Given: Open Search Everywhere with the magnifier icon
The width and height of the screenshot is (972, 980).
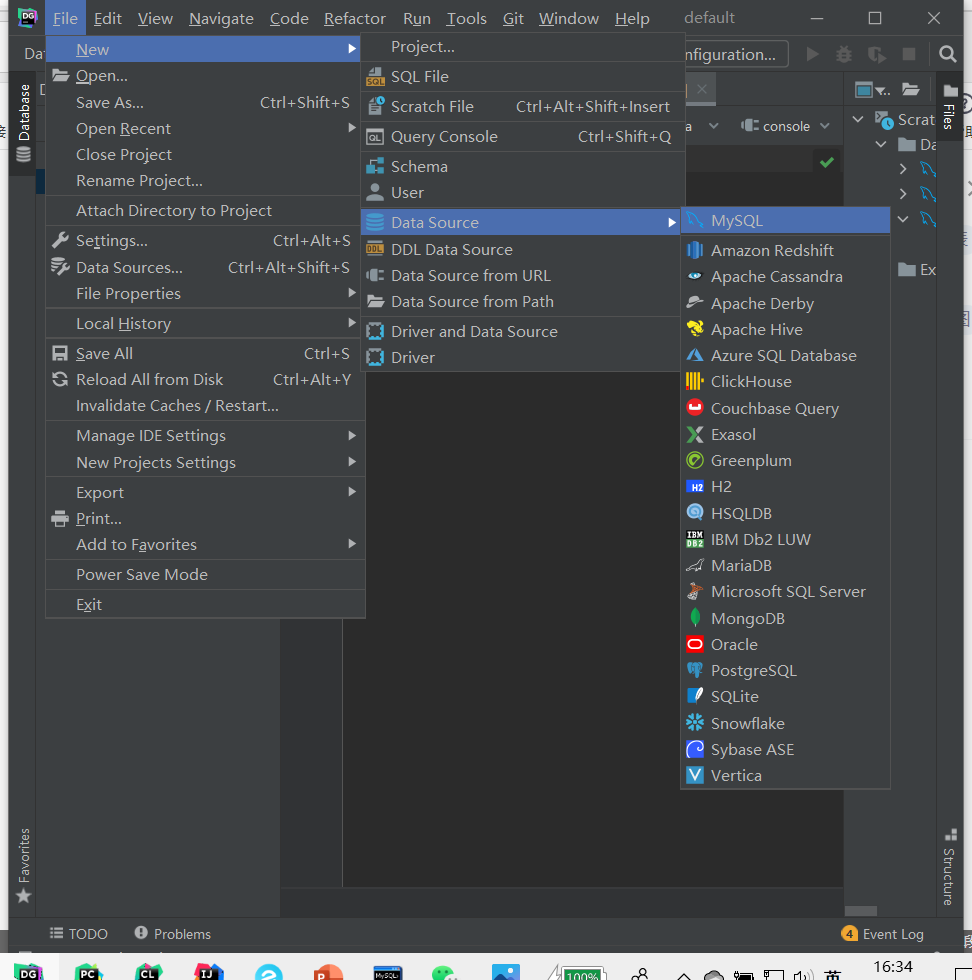Looking at the screenshot, I should [x=946, y=54].
